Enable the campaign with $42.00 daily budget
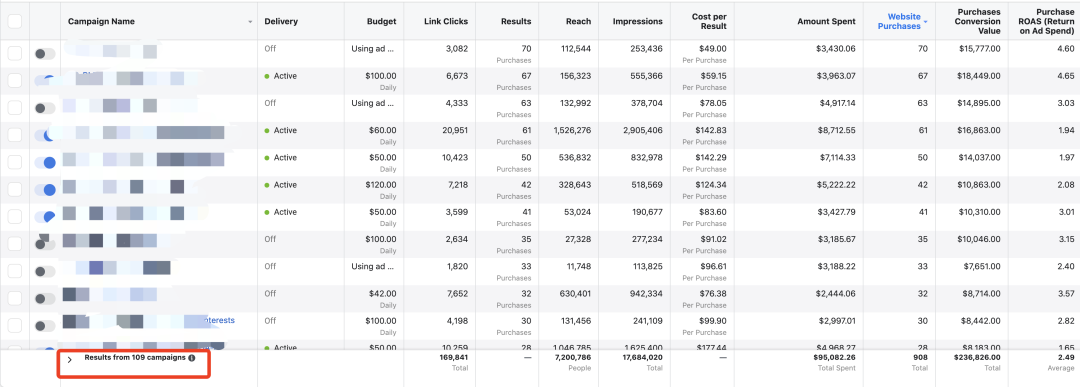Viewport: 1080px width, 387px height. coord(45,298)
